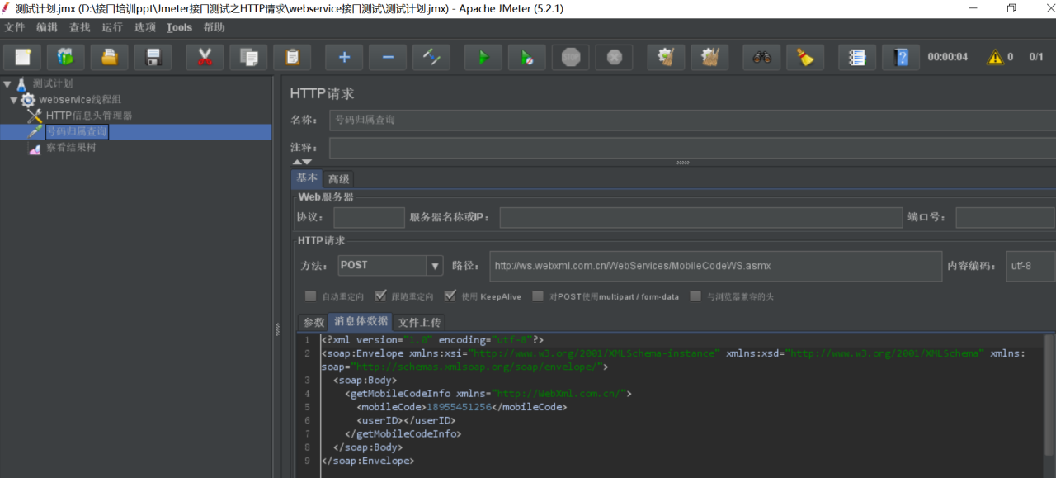Click the Clear All results icon

pos(710,57)
